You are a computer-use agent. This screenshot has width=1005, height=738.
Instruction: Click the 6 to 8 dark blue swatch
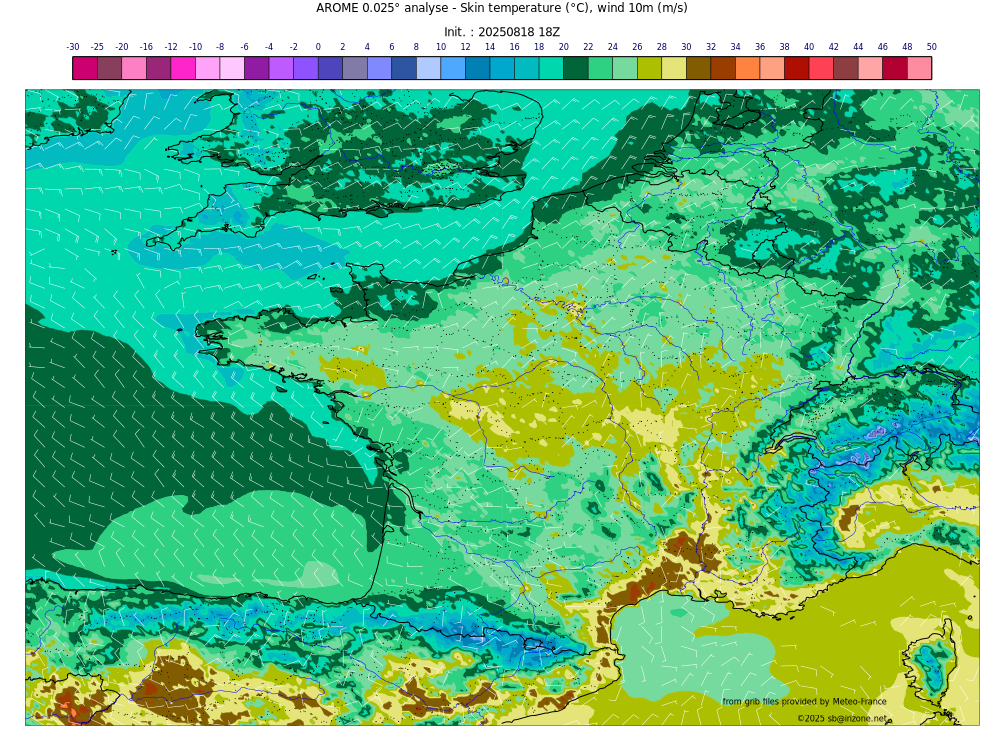[x=404, y=68]
